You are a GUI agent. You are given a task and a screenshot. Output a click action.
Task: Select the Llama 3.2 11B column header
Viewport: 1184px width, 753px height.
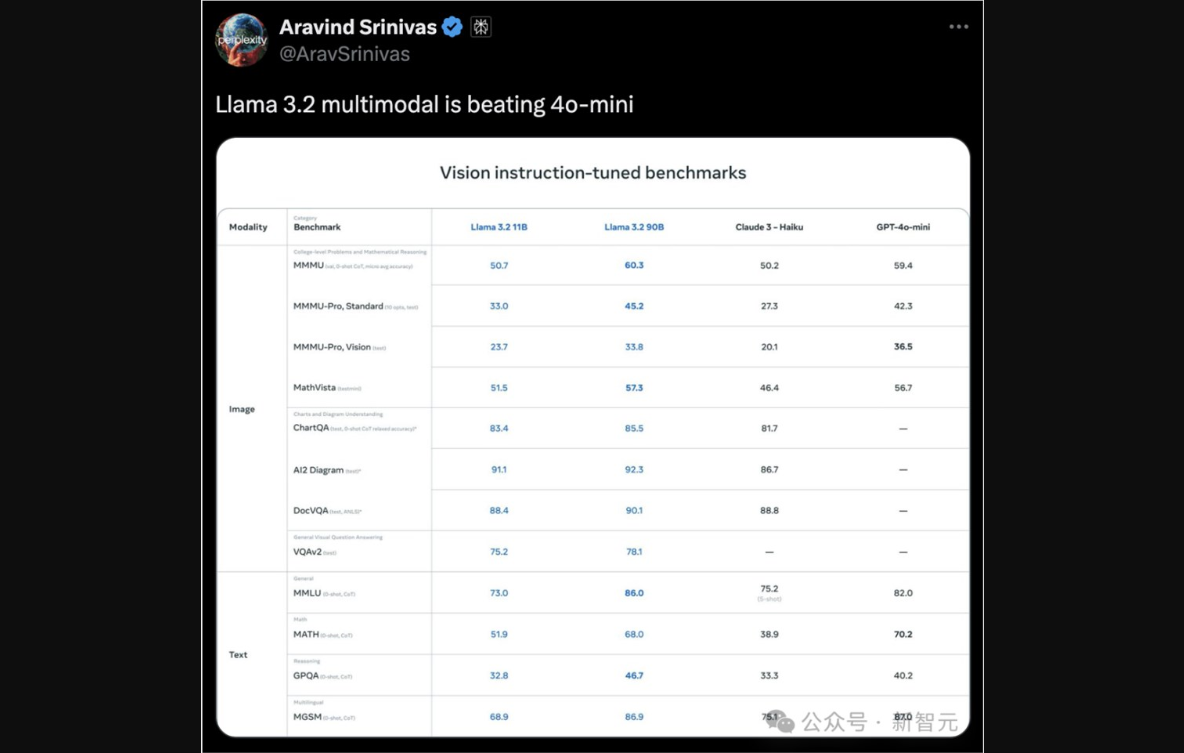pos(498,227)
